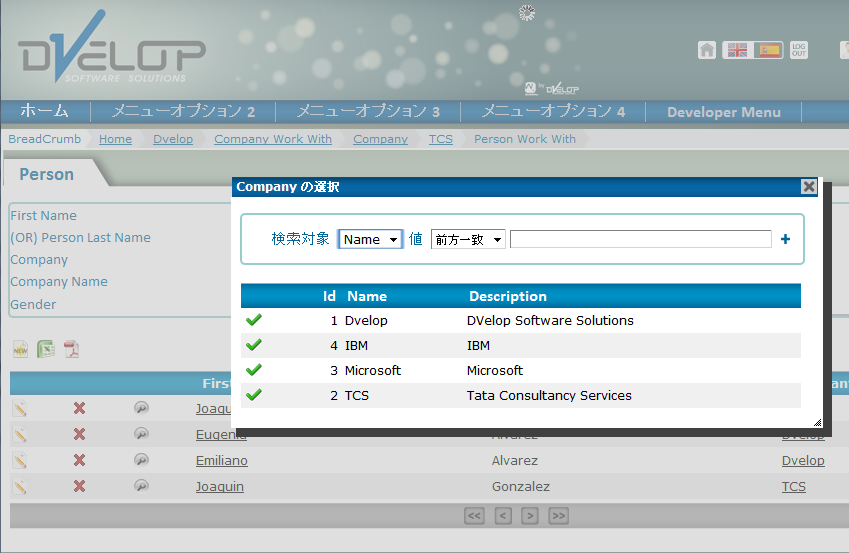Select the Dvelop company with its green checkmark

coord(254,320)
